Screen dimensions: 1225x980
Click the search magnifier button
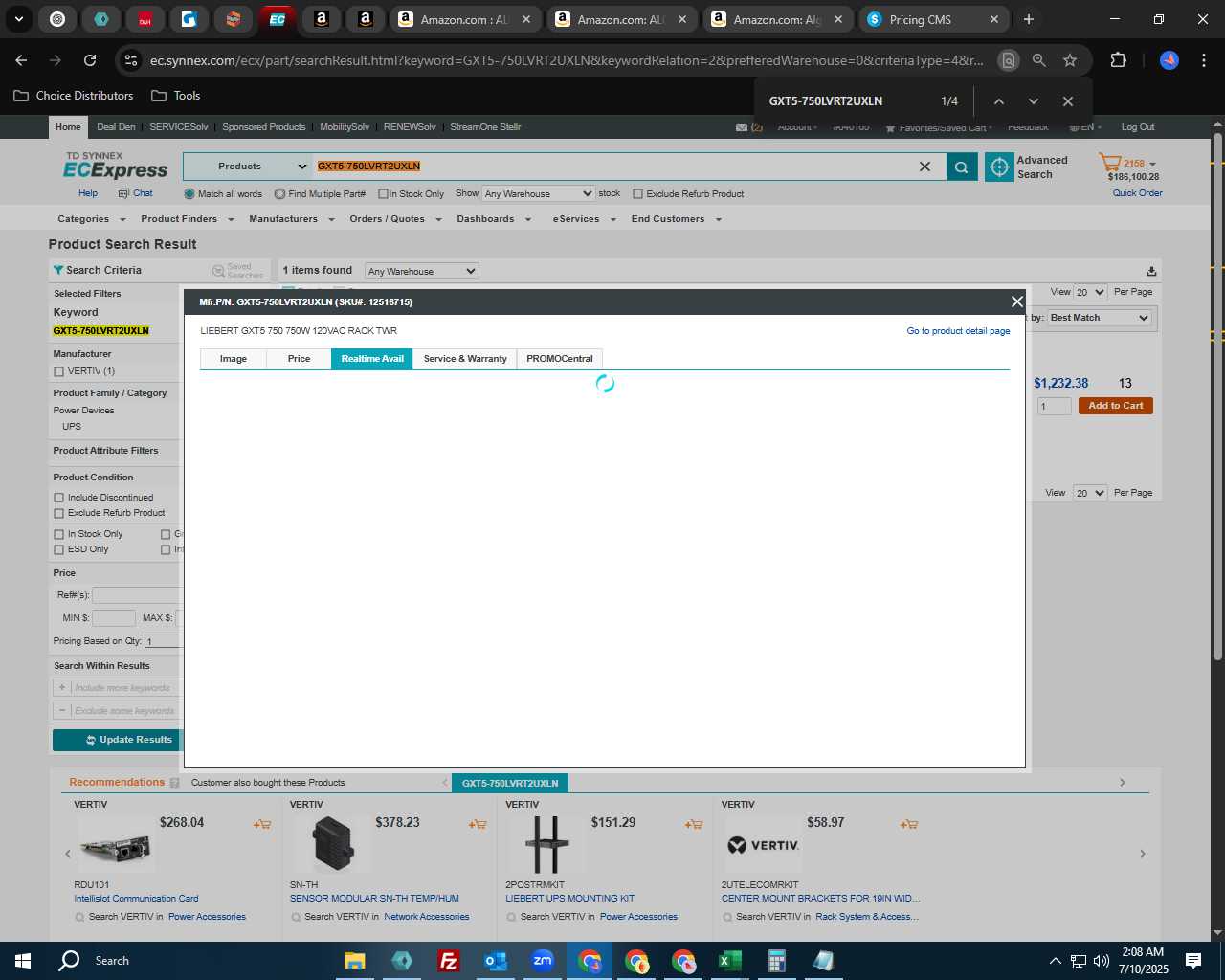(x=962, y=167)
